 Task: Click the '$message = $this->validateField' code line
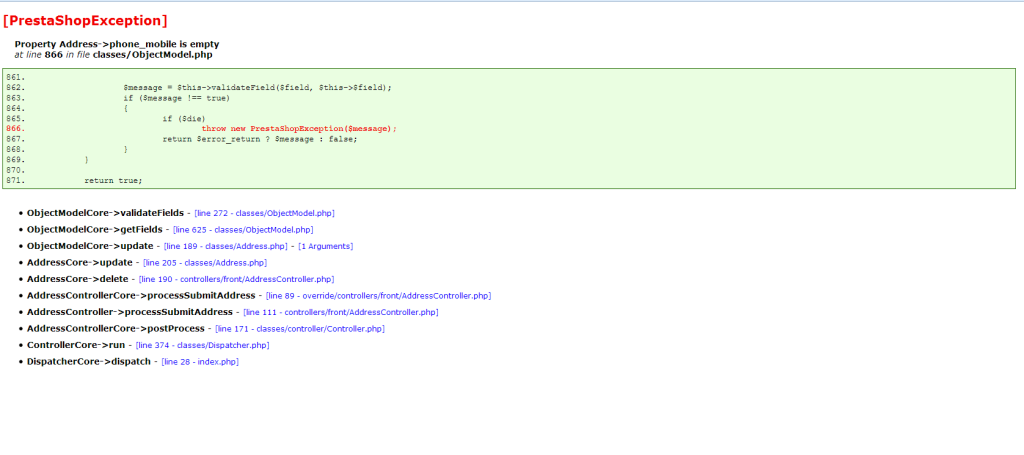click(257, 87)
